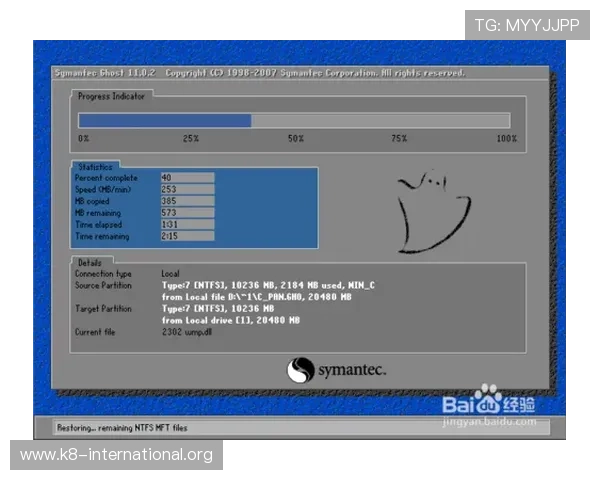Click the 'Restoring... remaining NTFS MFT files' status bar
Viewport: 600px width, 480px height.
point(302,428)
